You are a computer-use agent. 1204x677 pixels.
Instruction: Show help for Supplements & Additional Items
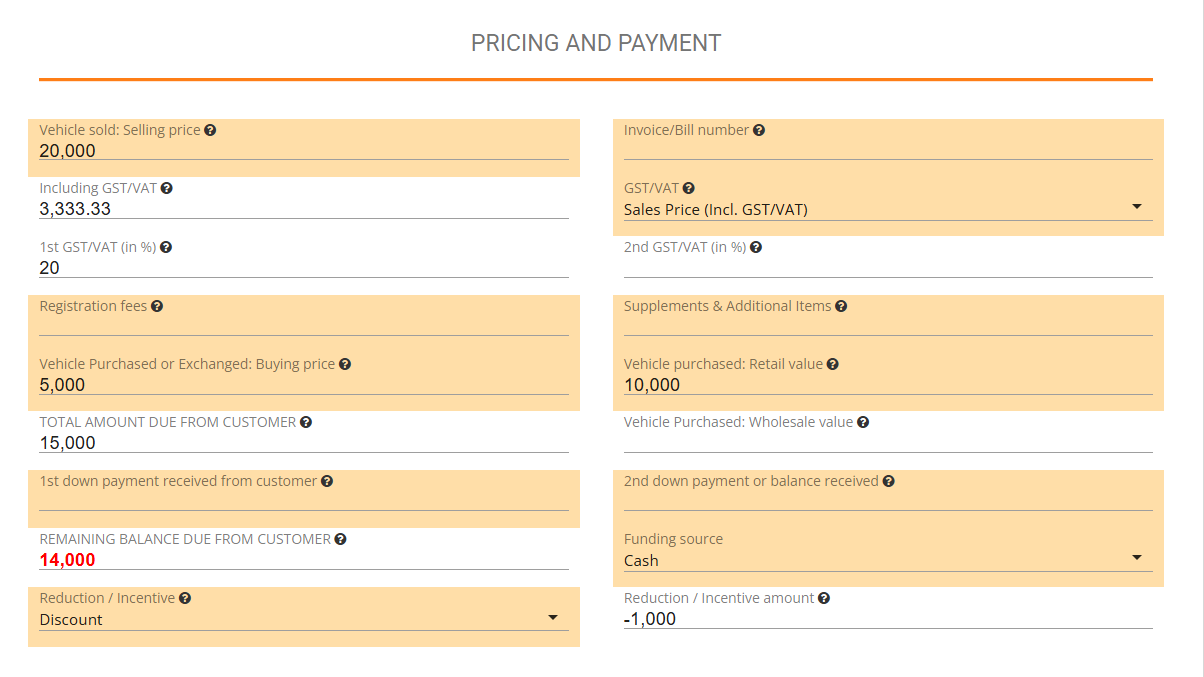[x=841, y=306]
